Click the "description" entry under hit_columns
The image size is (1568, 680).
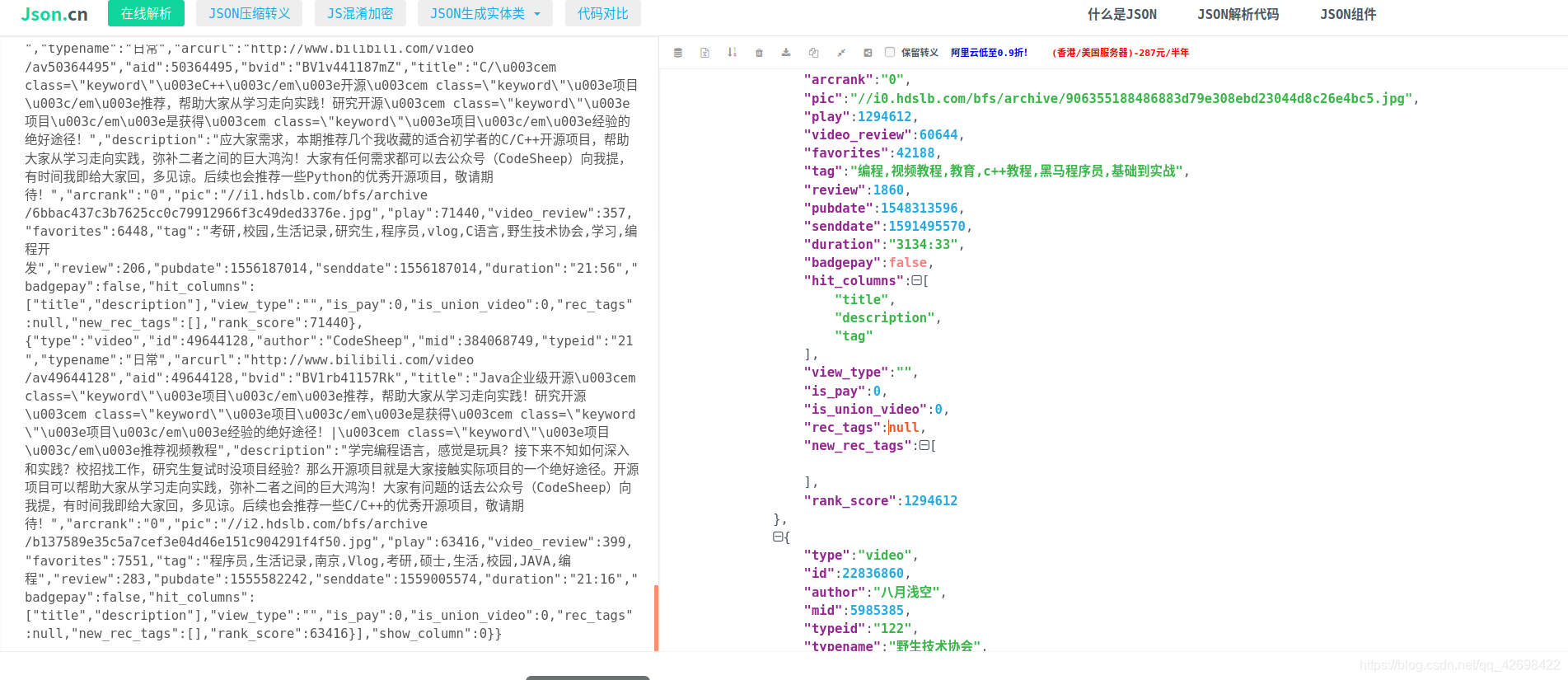click(885, 318)
